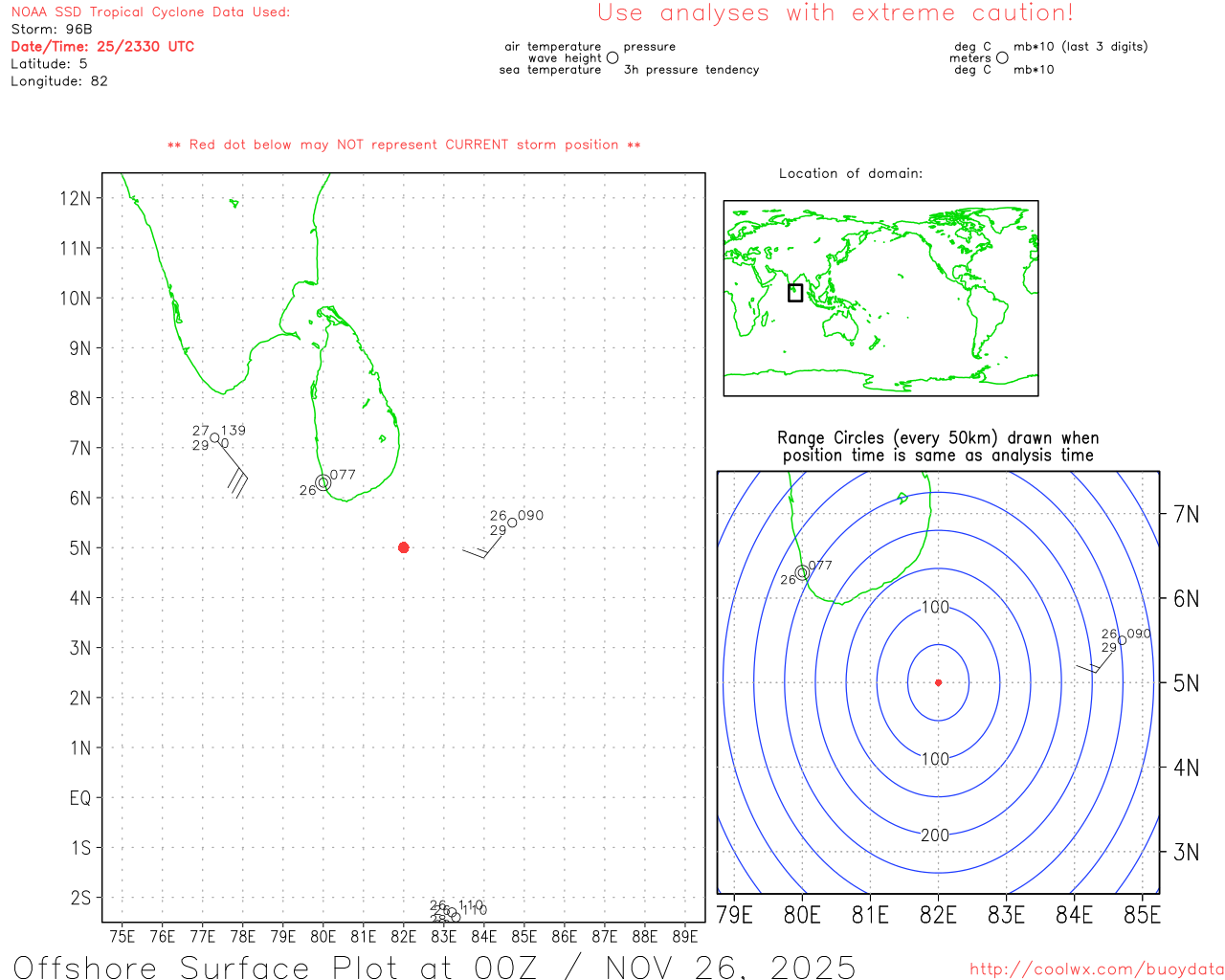This screenshot has width=1225, height=980.
Task: Click the 5N label beside range circles map
Action: click(1186, 682)
